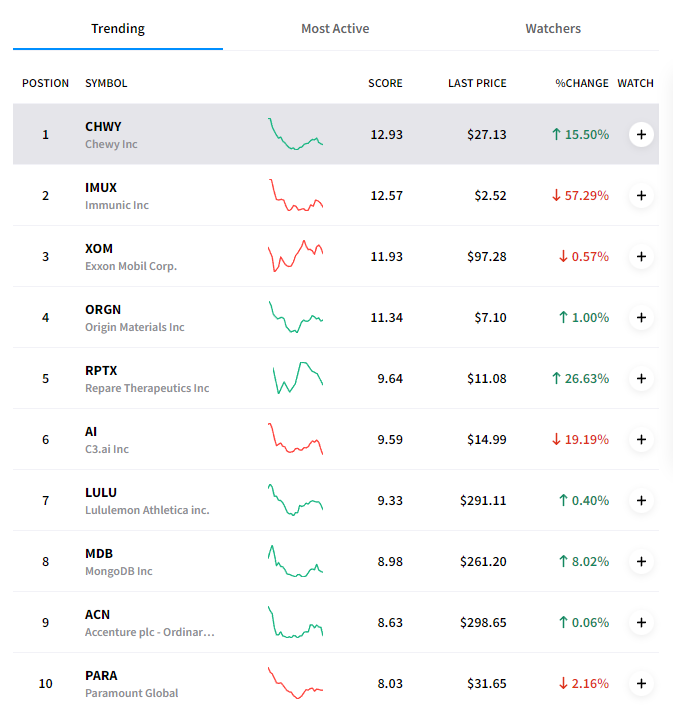
Task: Open the MDB sparkline chart
Action: click(x=295, y=561)
